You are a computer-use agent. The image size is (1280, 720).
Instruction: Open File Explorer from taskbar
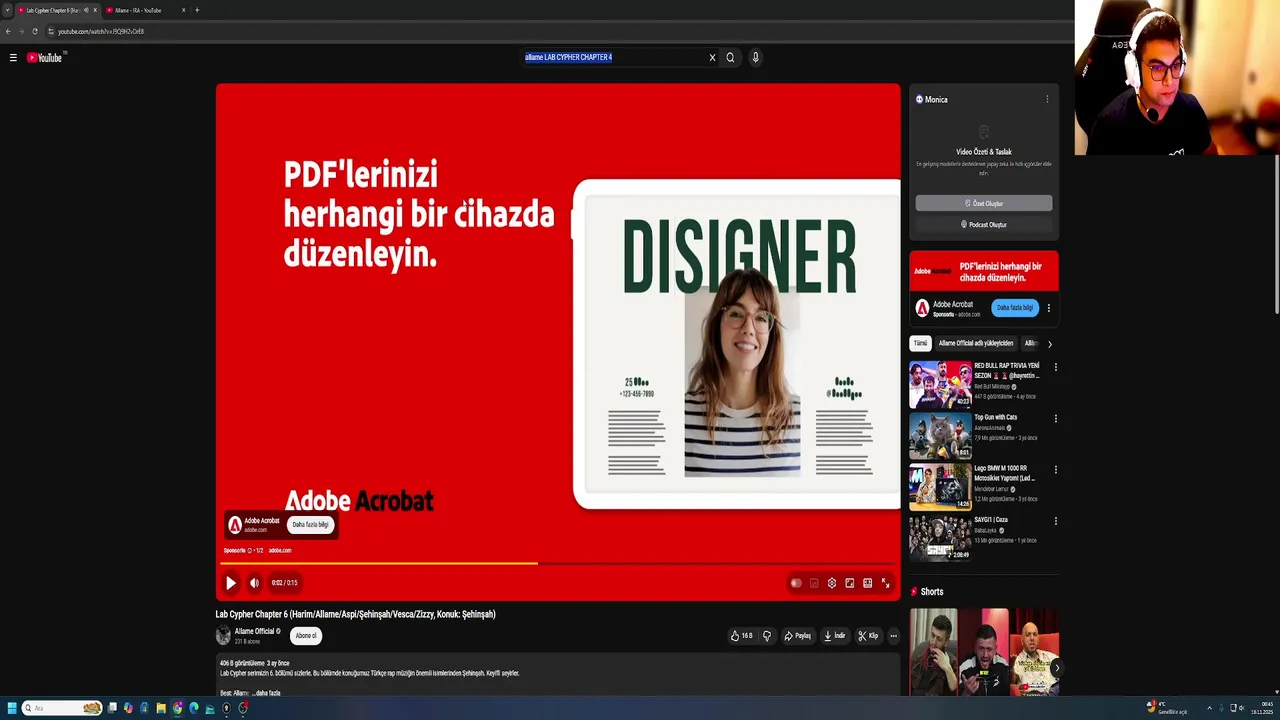pos(161,708)
